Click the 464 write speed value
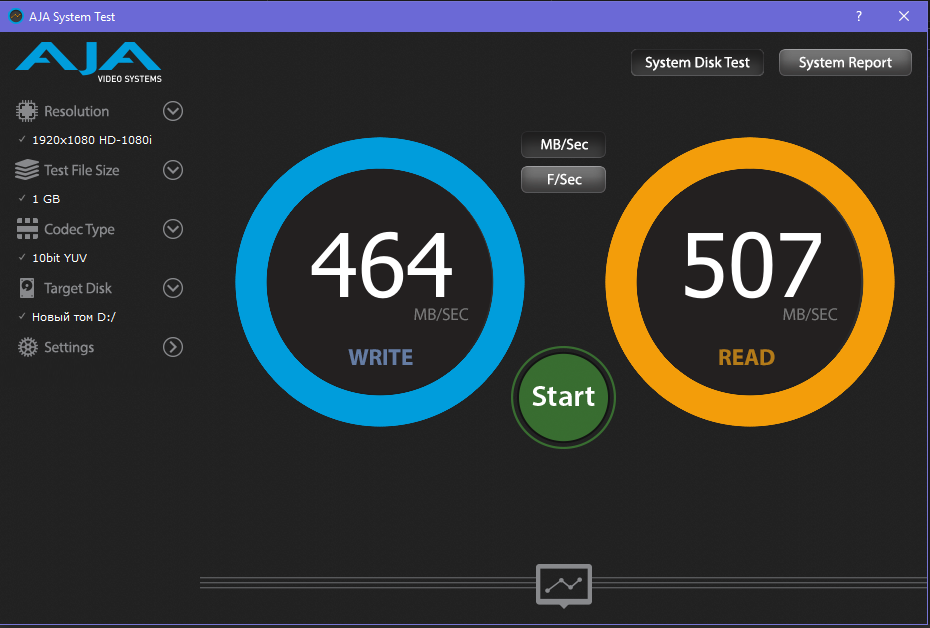 pyautogui.click(x=381, y=265)
